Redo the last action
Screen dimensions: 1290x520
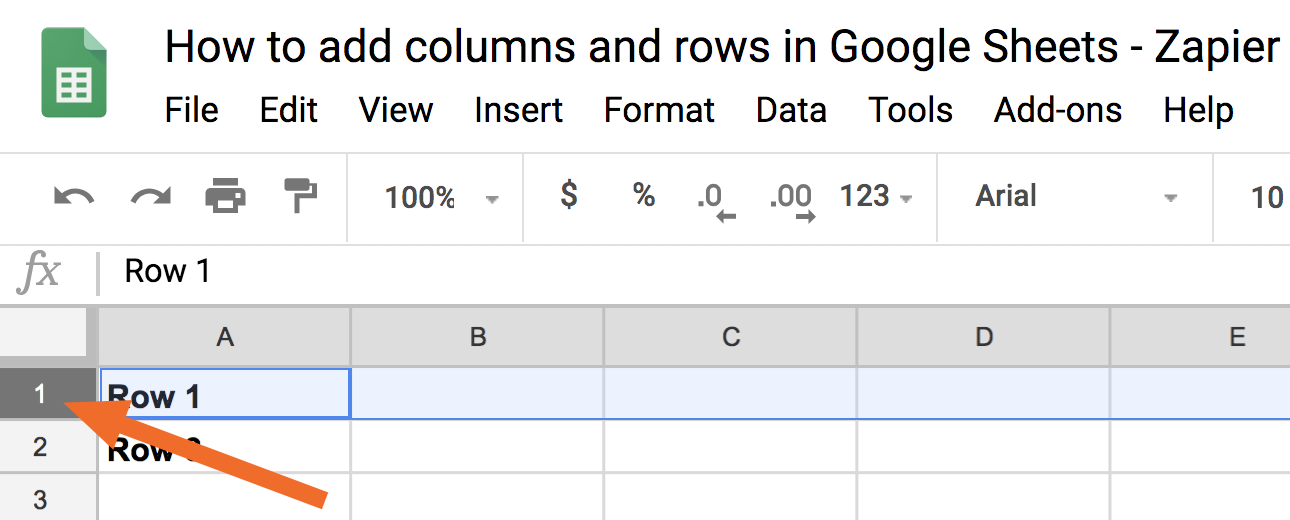pyautogui.click(x=150, y=196)
